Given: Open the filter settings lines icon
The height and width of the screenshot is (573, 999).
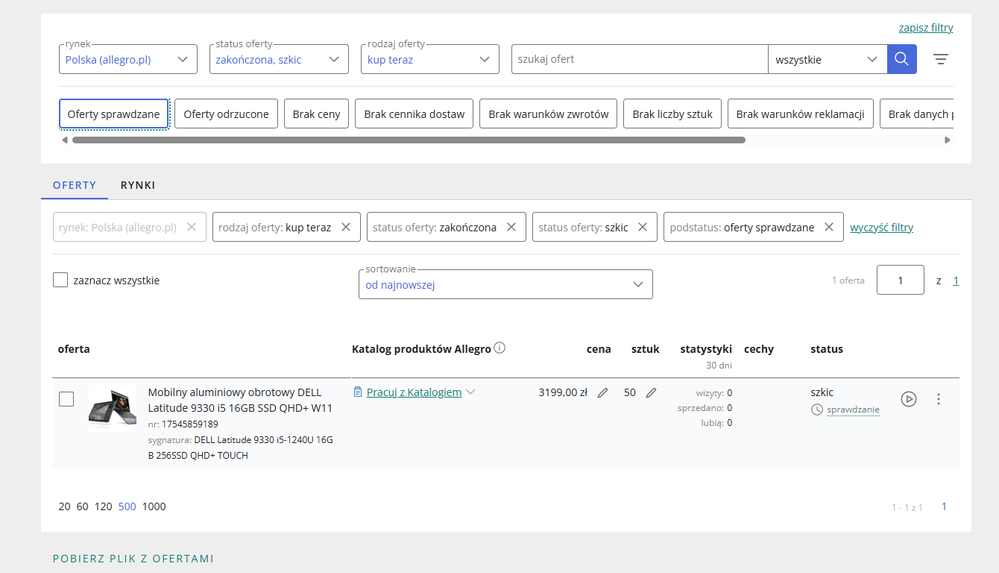Looking at the screenshot, I should tap(940, 59).
